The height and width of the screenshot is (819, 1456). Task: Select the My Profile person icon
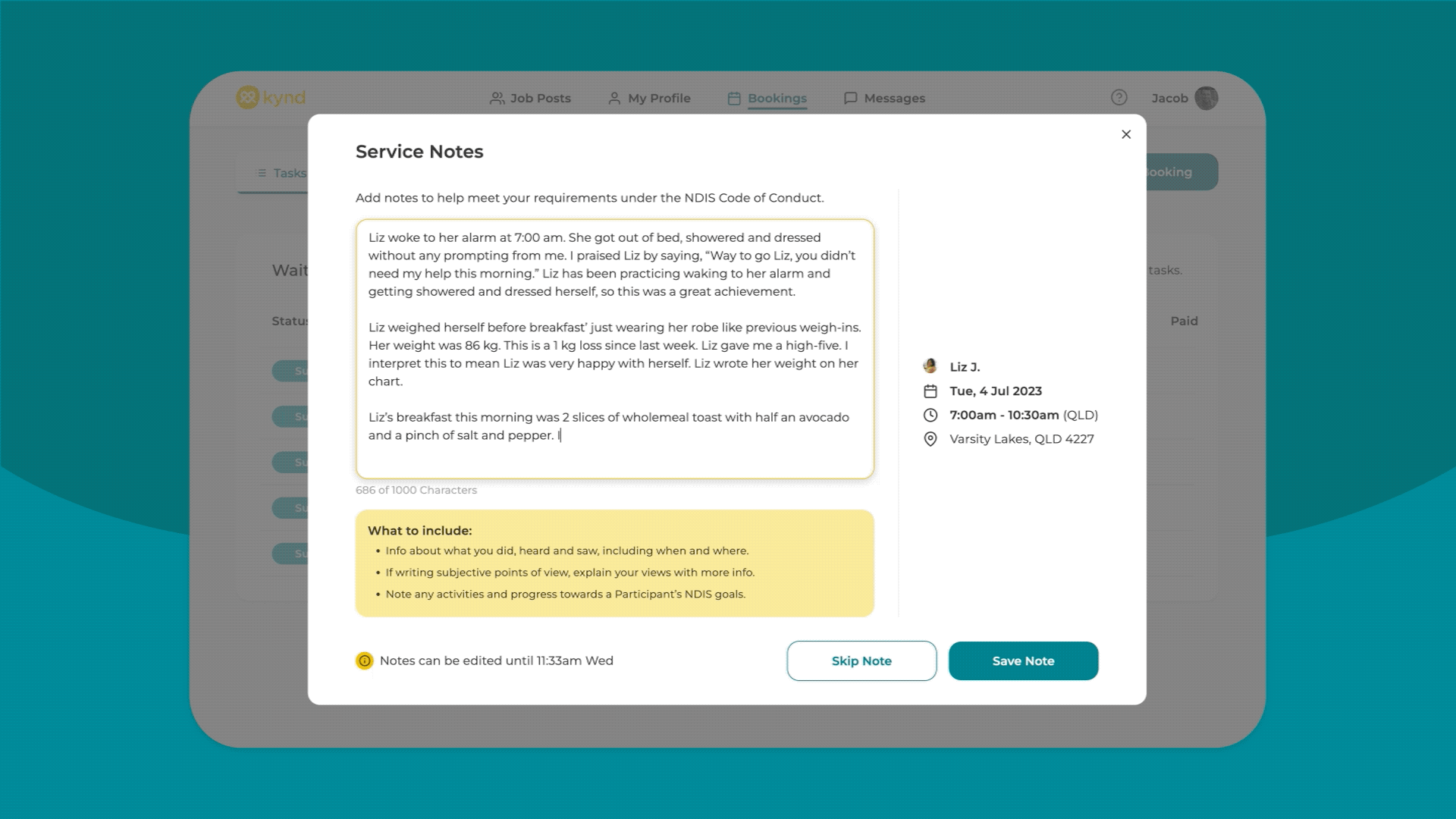click(x=614, y=98)
